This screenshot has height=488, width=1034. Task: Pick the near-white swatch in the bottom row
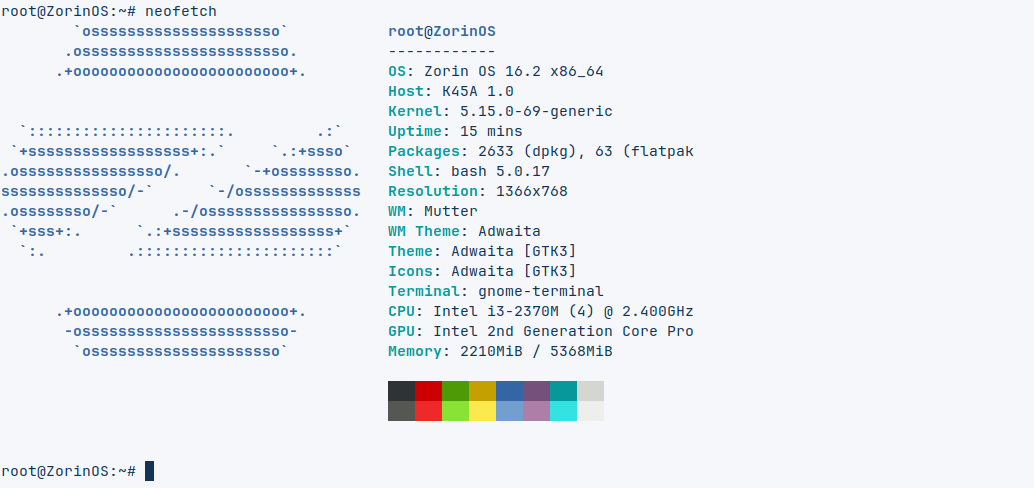(x=590, y=411)
